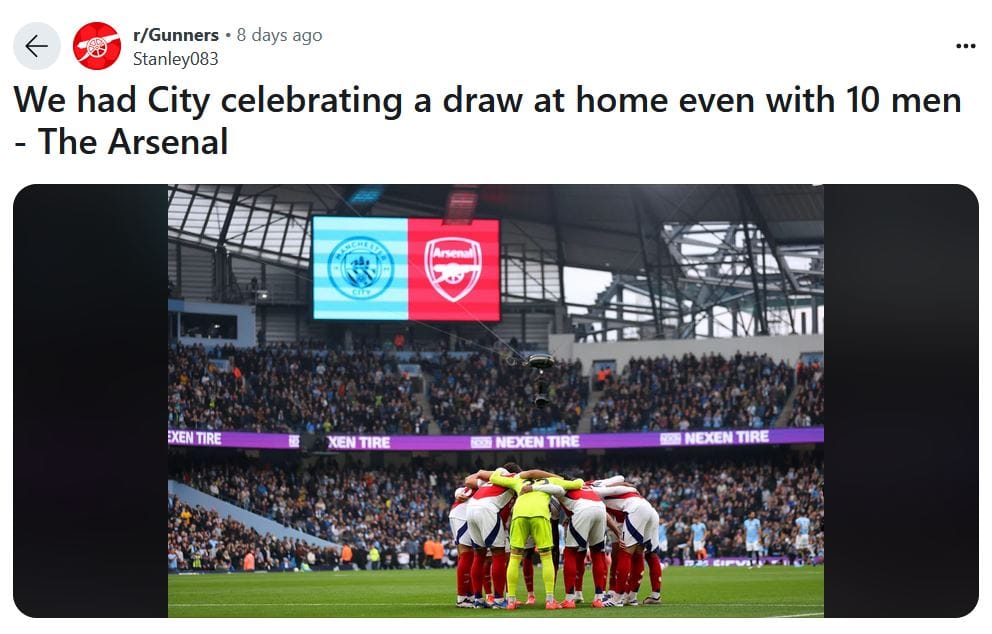The height and width of the screenshot is (634, 992).
Task: Open the r/Gunners cannon avatar
Action: (97, 46)
